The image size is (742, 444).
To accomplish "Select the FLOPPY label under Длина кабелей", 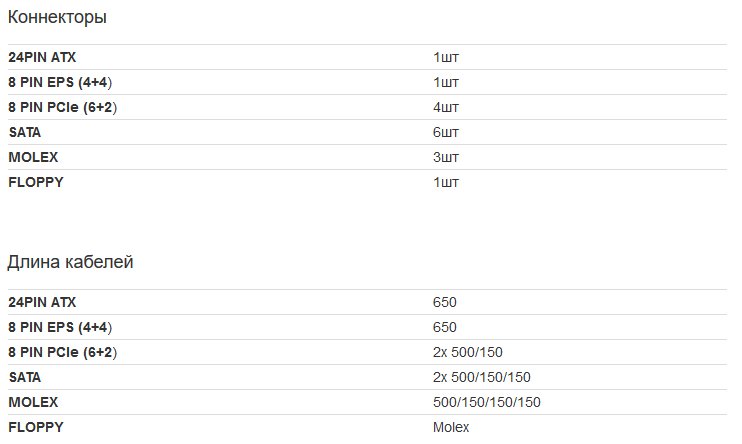I will [x=35, y=427].
